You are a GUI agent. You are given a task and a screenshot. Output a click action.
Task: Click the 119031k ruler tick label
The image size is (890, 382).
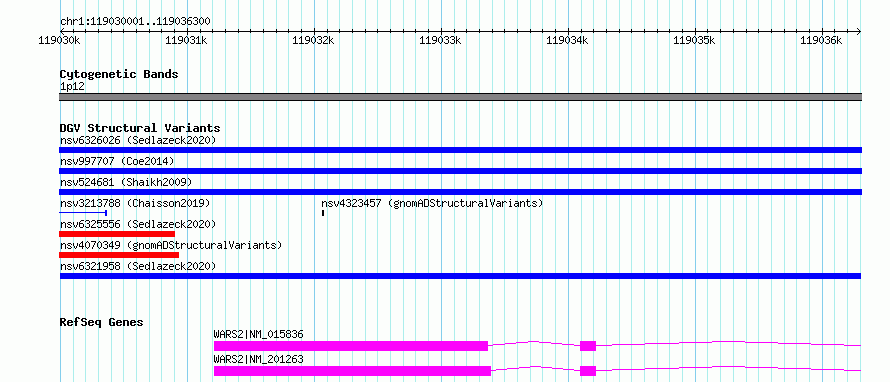[187, 41]
